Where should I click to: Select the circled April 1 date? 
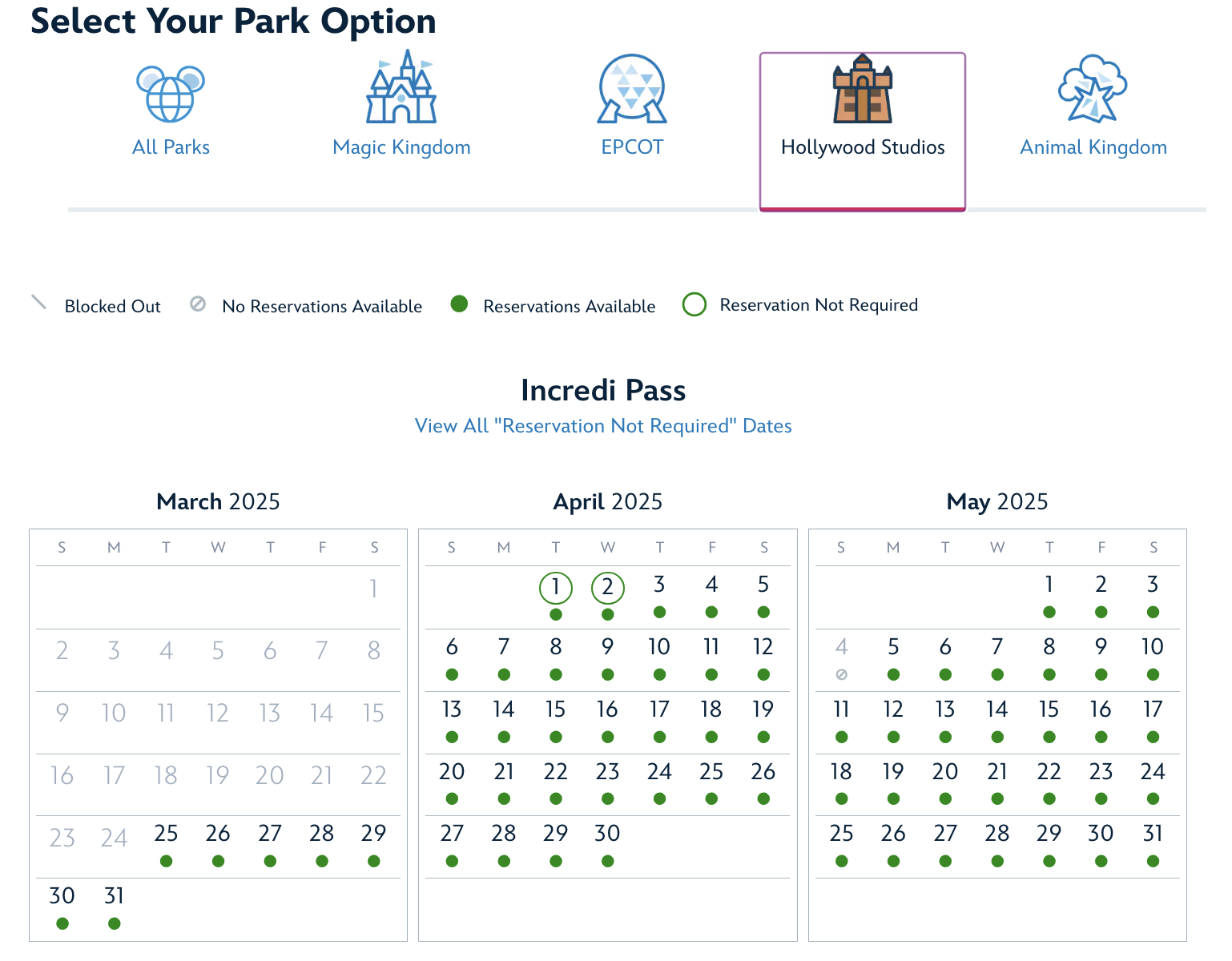click(x=556, y=587)
